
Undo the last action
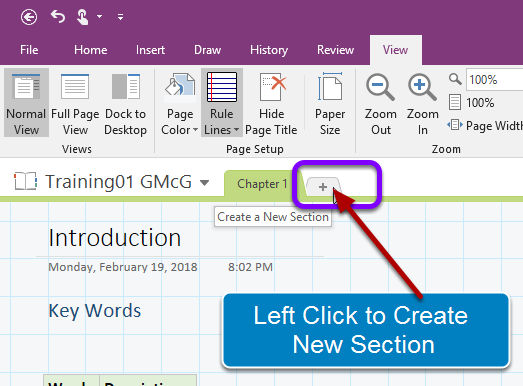coord(58,16)
